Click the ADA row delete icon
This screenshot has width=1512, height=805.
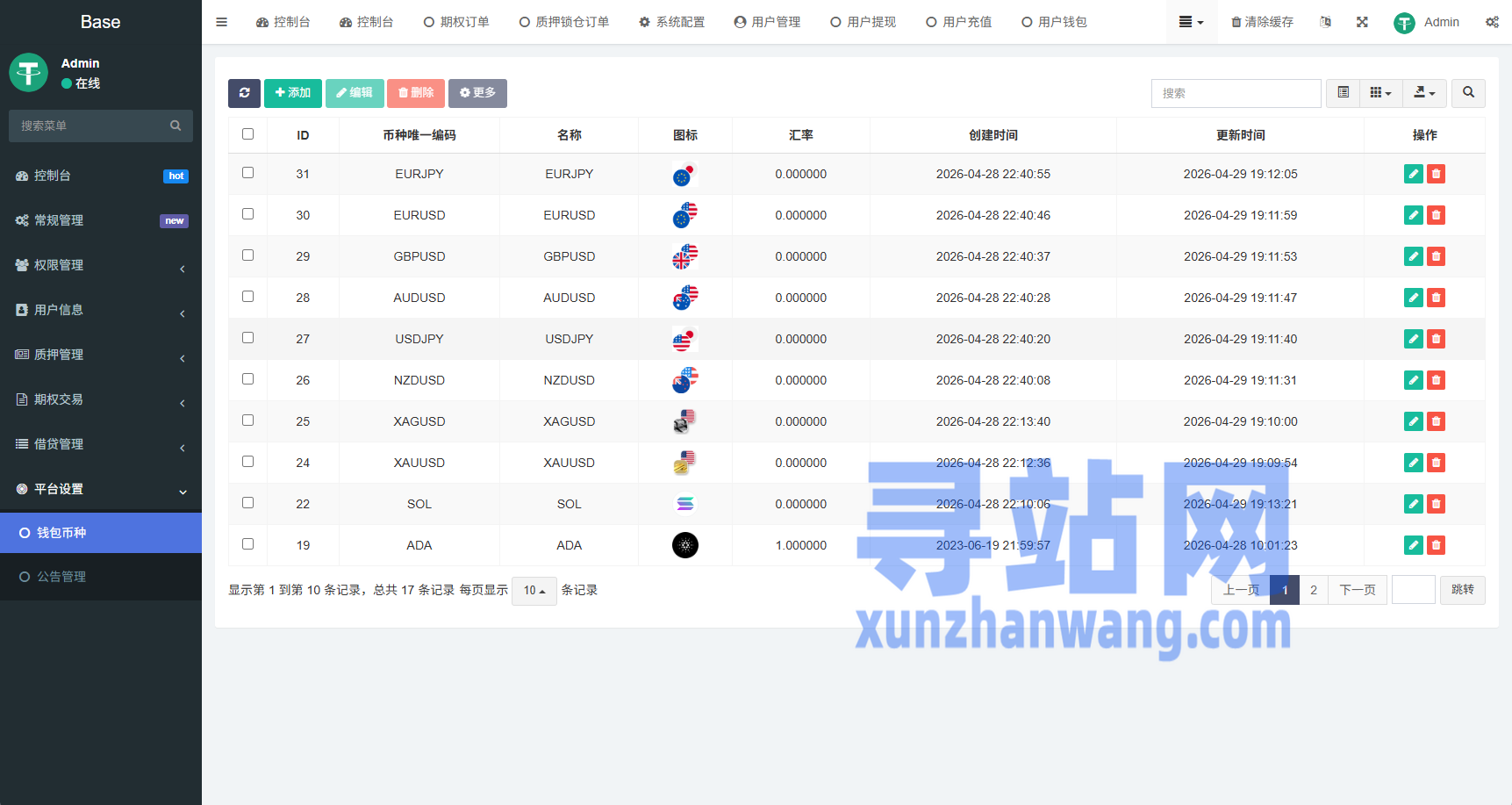coord(1436,545)
